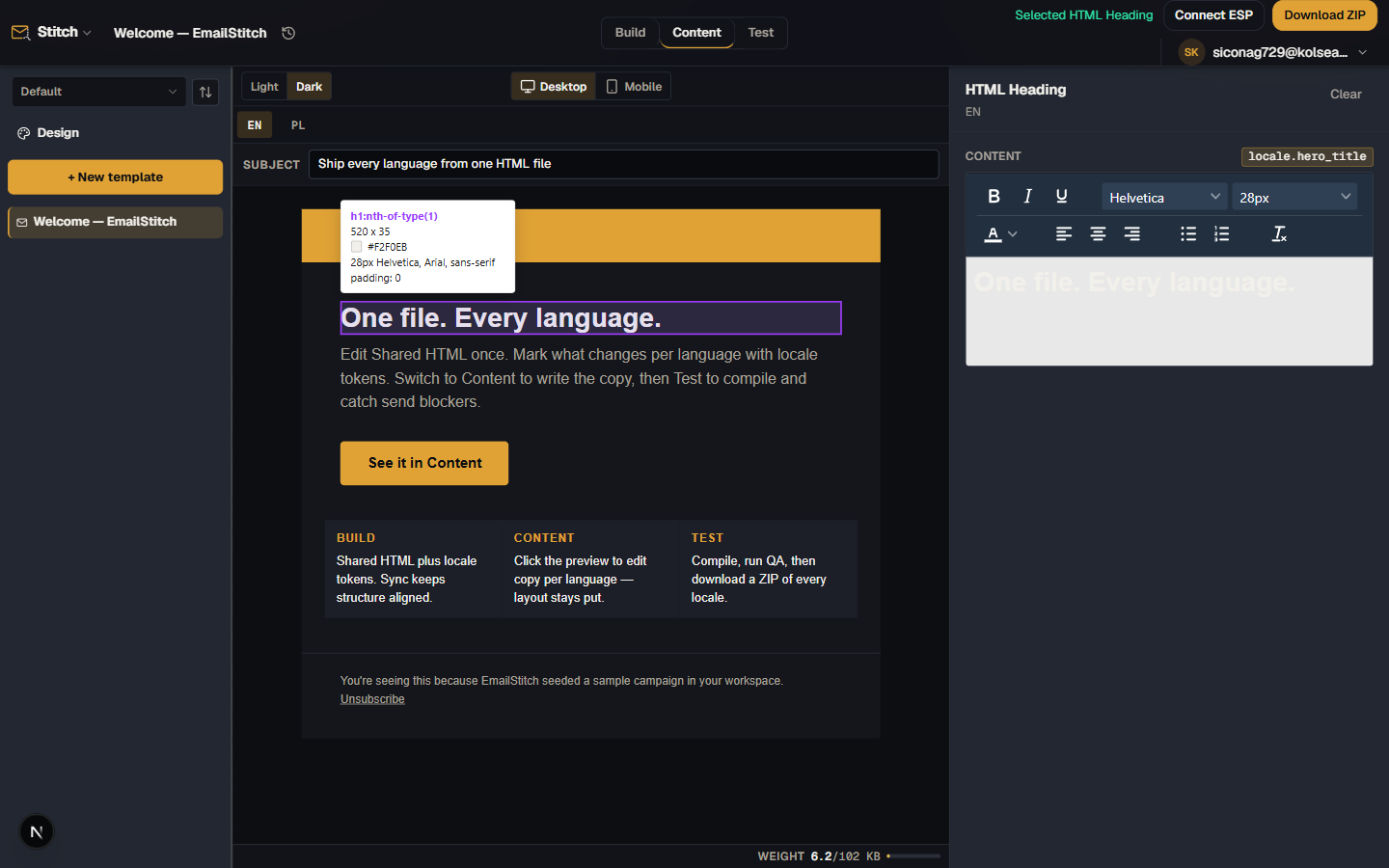1389x868 pixels.
Task: Click the Selected HTML Heading status text
Action: [1083, 15]
